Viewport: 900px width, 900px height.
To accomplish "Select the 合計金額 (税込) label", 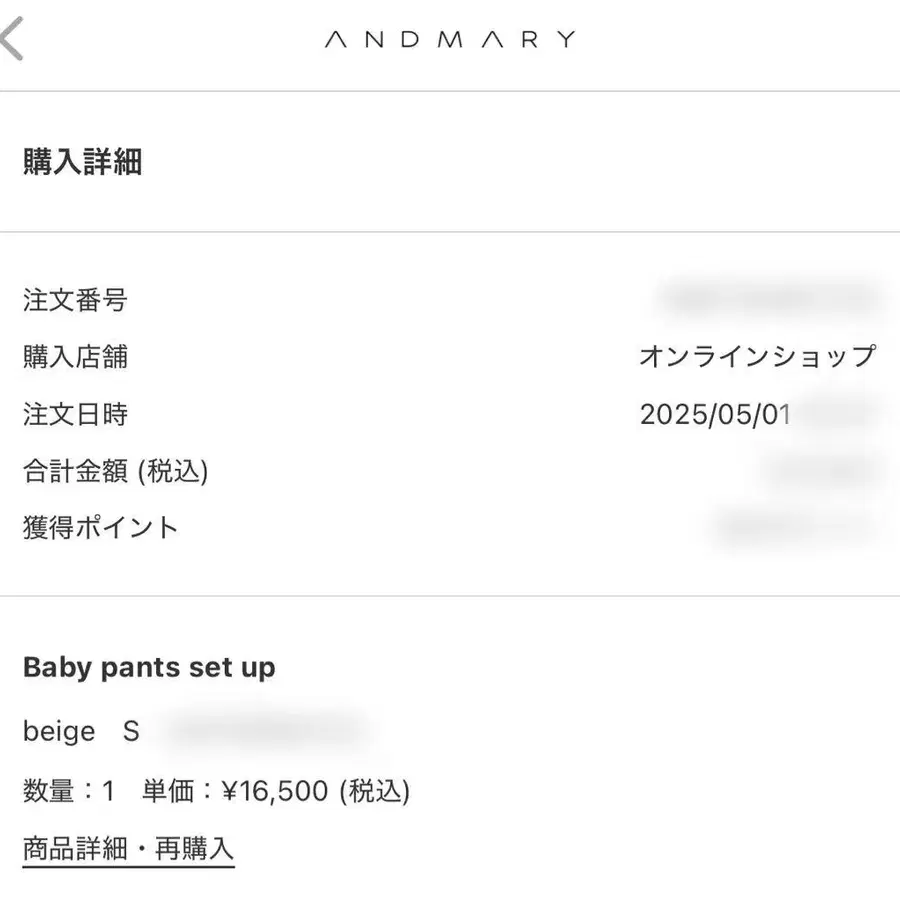I will (x=115, y=471).
